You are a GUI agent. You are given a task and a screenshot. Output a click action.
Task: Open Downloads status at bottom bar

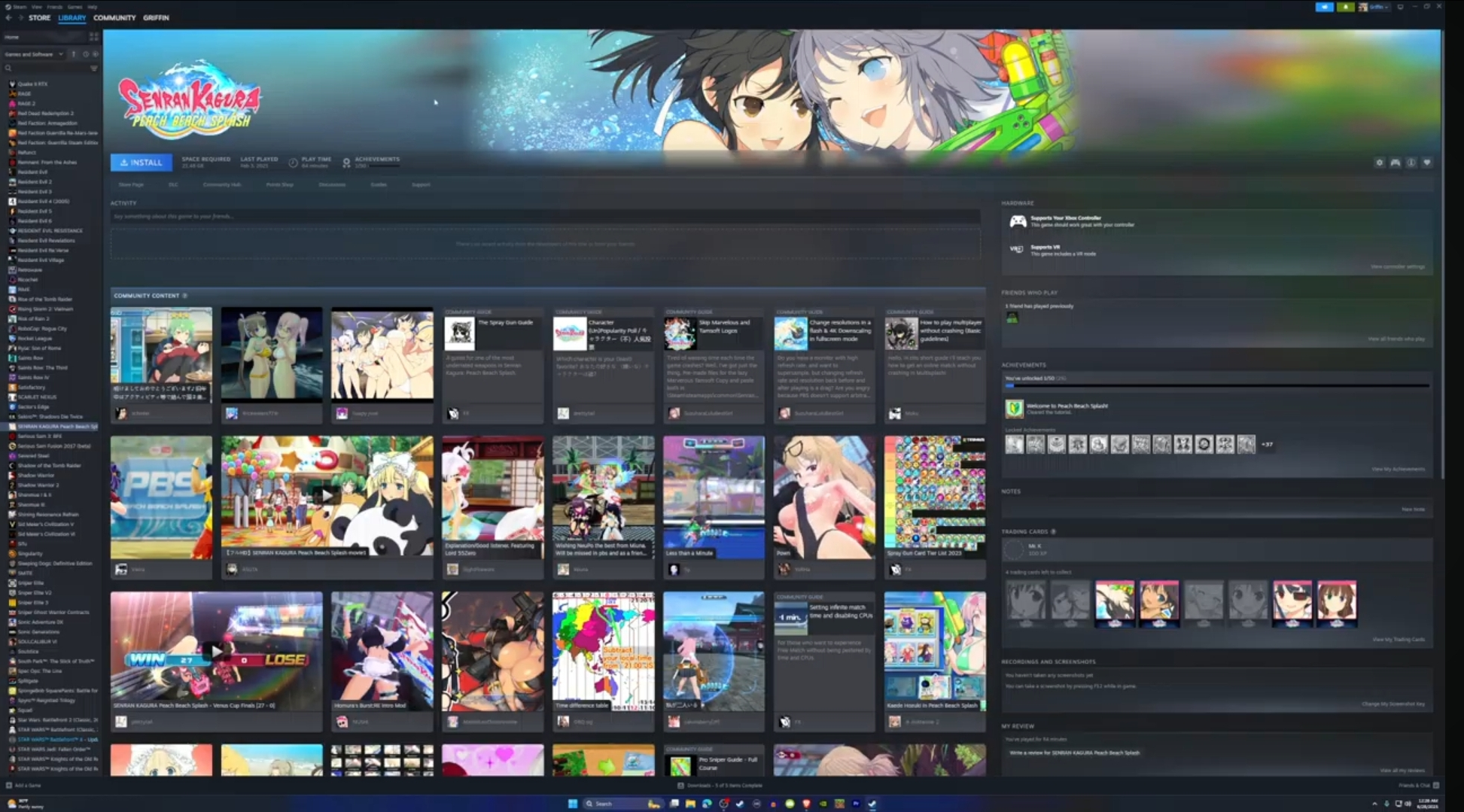pyautogui.click(x=720, y=785)
